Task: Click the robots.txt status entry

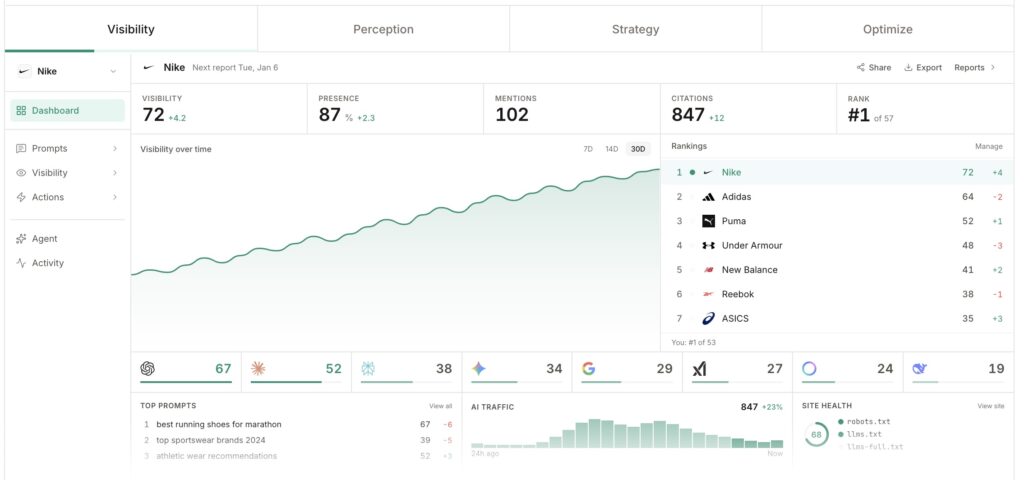Action: tap(864, 422)
